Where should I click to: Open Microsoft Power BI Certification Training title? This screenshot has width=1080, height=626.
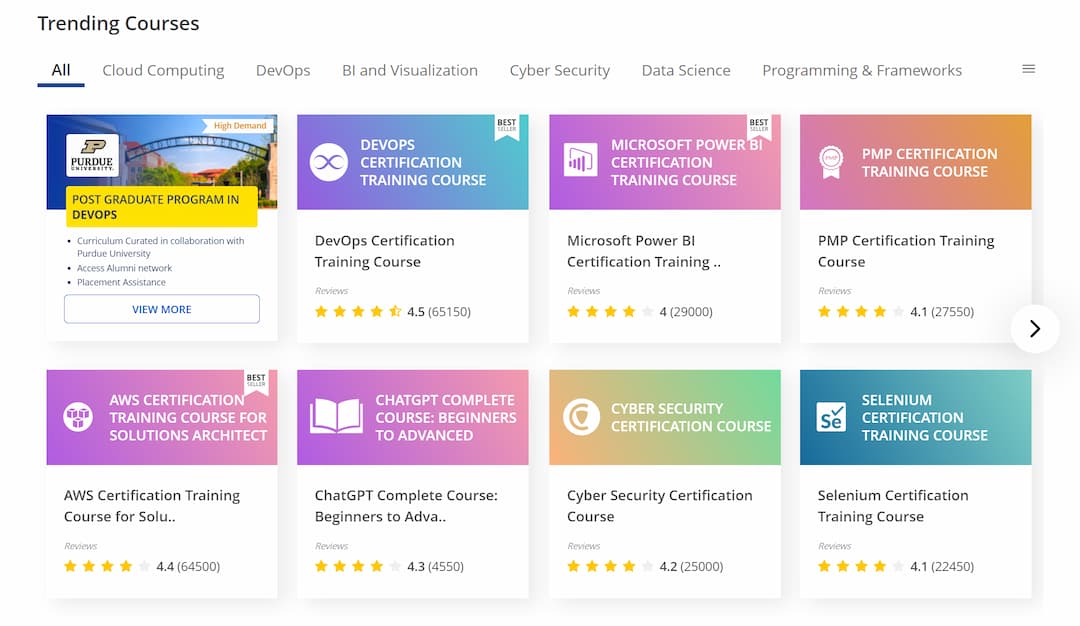[643, 251]
